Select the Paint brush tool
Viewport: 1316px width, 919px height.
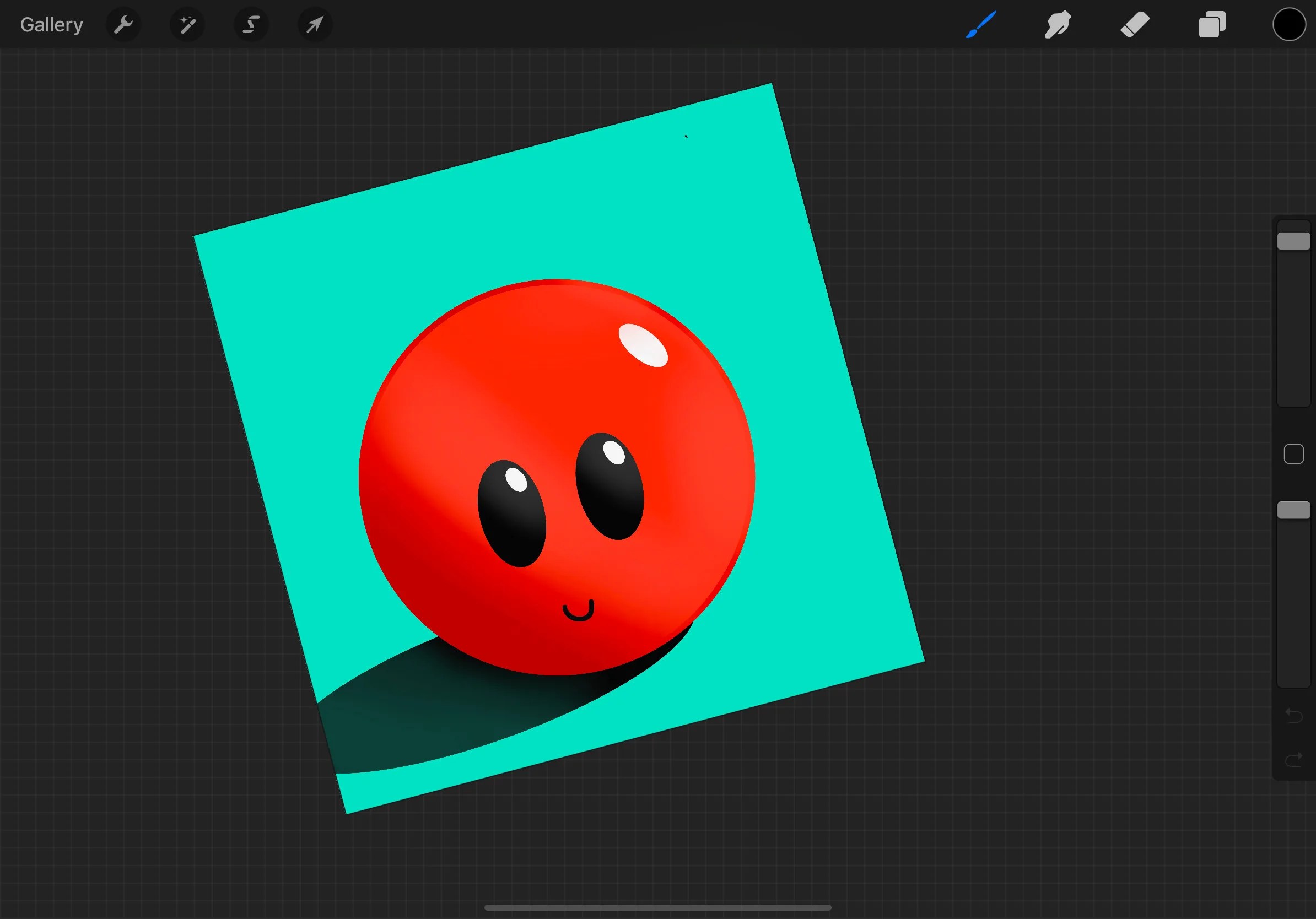pos(981,25)
